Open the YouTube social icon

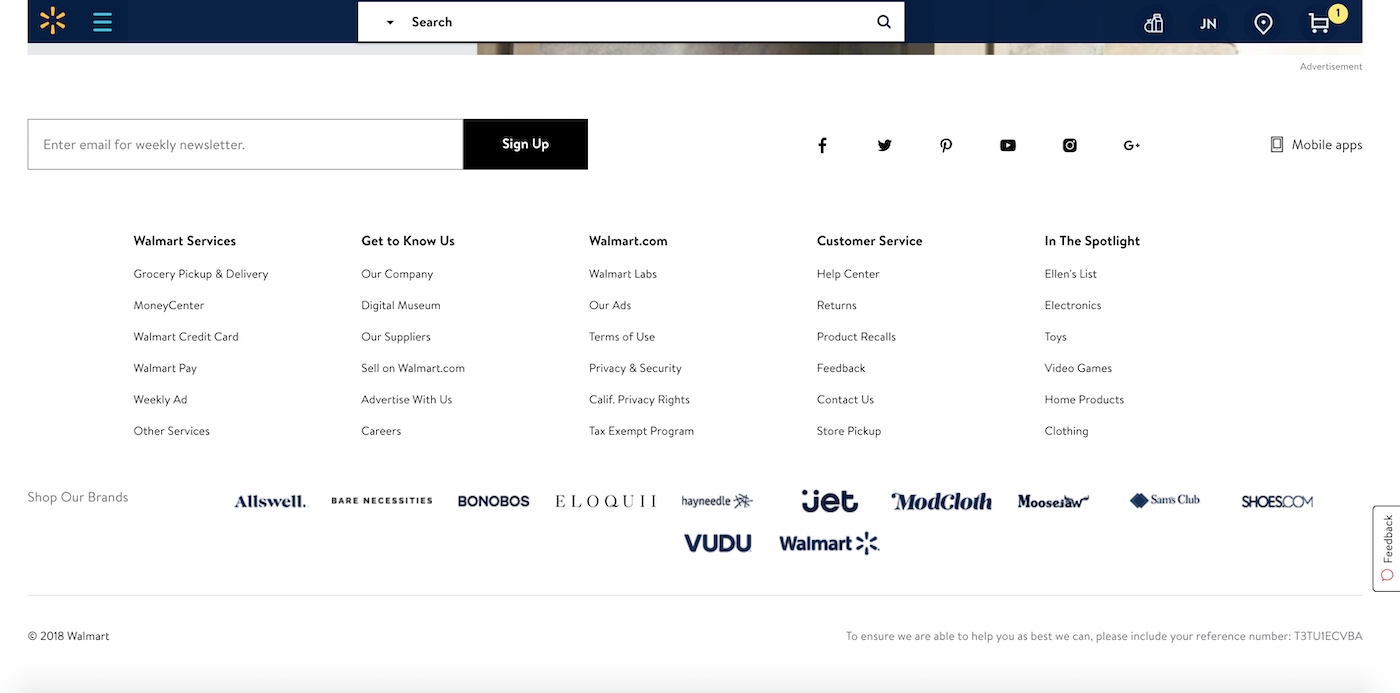coord(1007,145)
